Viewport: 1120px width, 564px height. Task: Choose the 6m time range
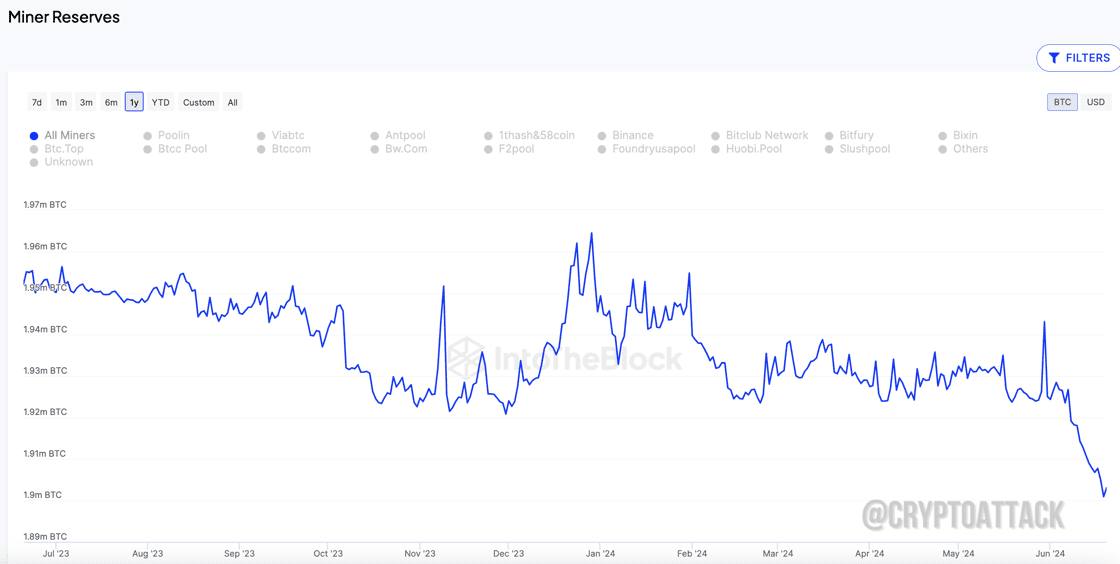click(x=111, y=102)
